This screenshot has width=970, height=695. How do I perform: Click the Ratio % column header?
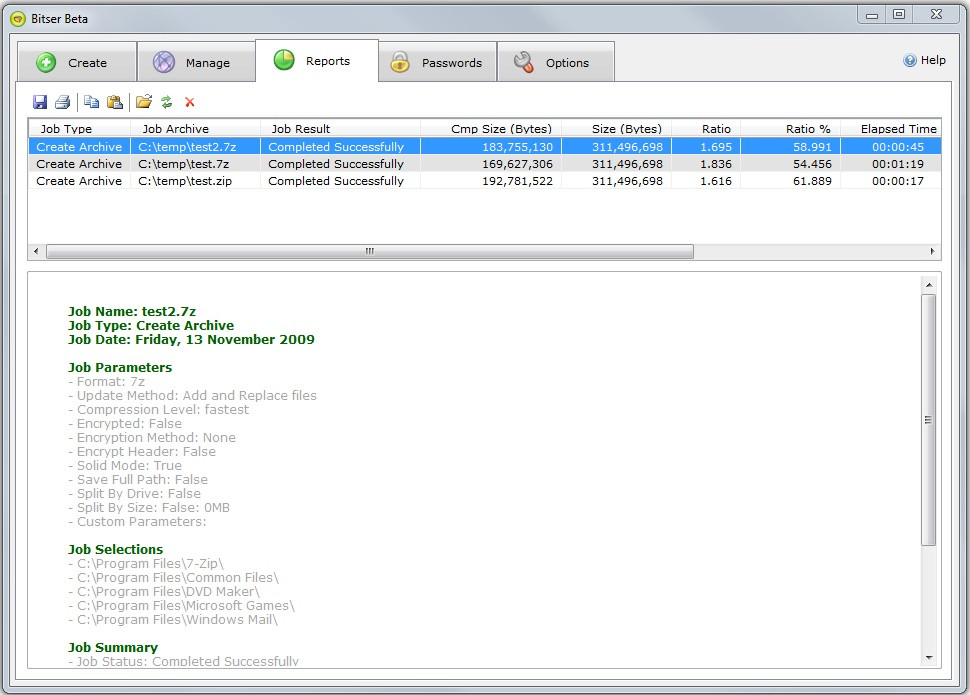pos(790,129)
